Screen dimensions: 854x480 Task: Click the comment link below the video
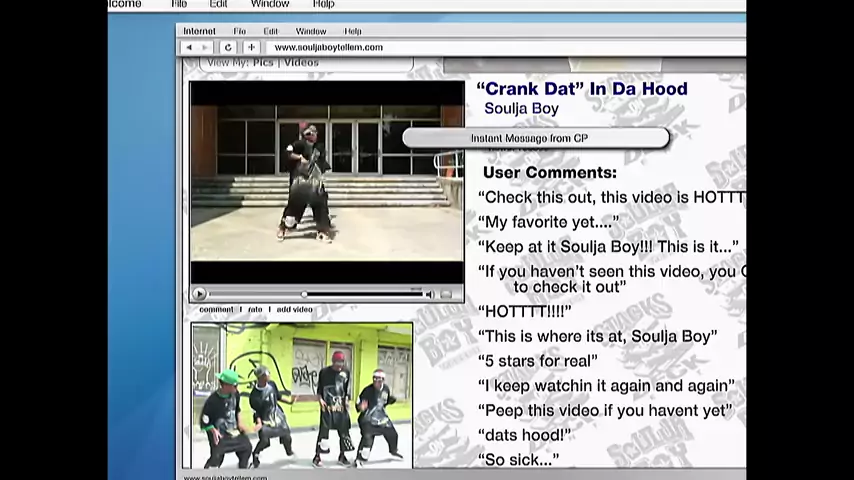216,310
